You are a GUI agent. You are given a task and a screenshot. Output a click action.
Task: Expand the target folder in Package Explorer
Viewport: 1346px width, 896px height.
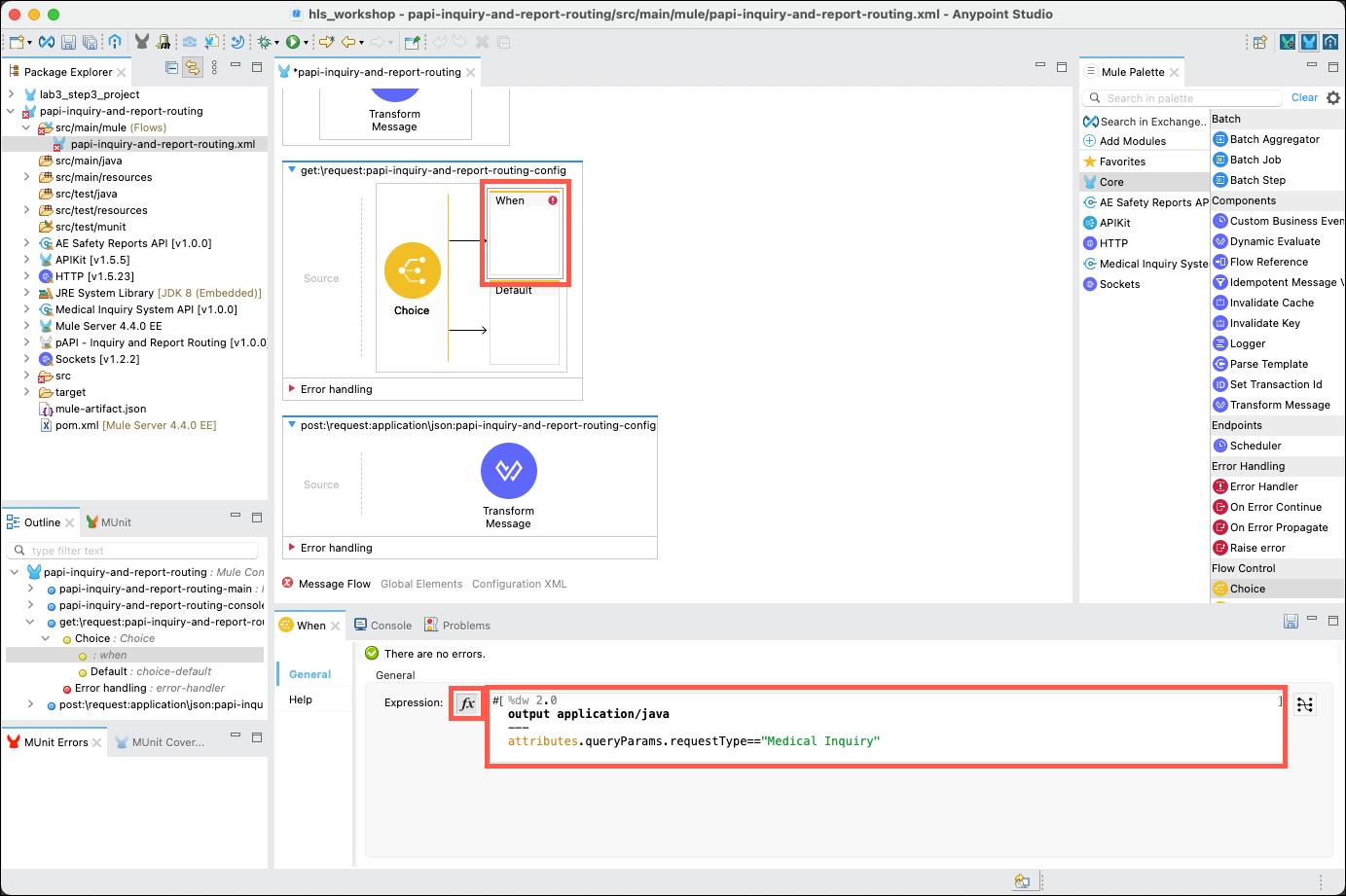[26, 392]
